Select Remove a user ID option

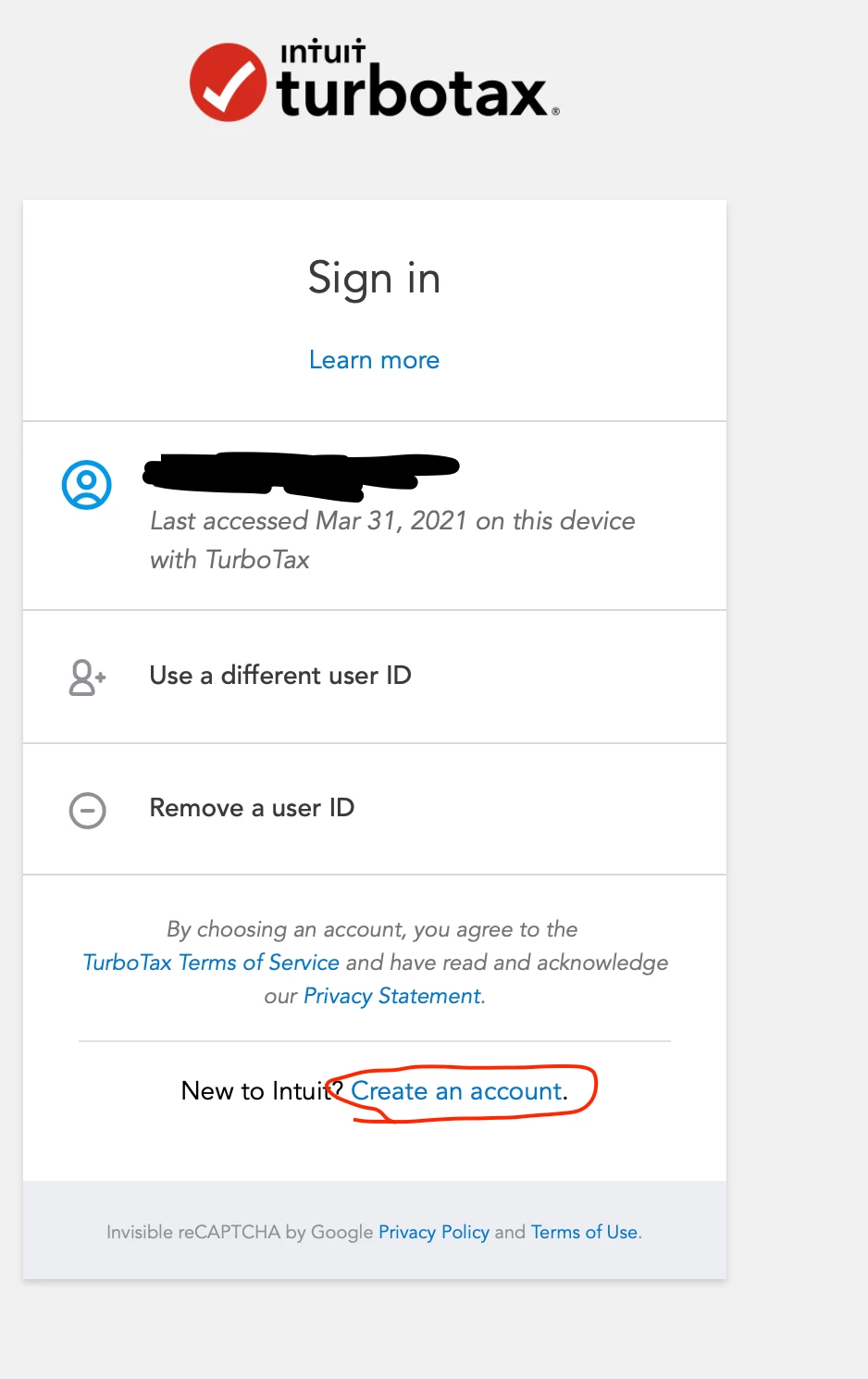point(375,809)
